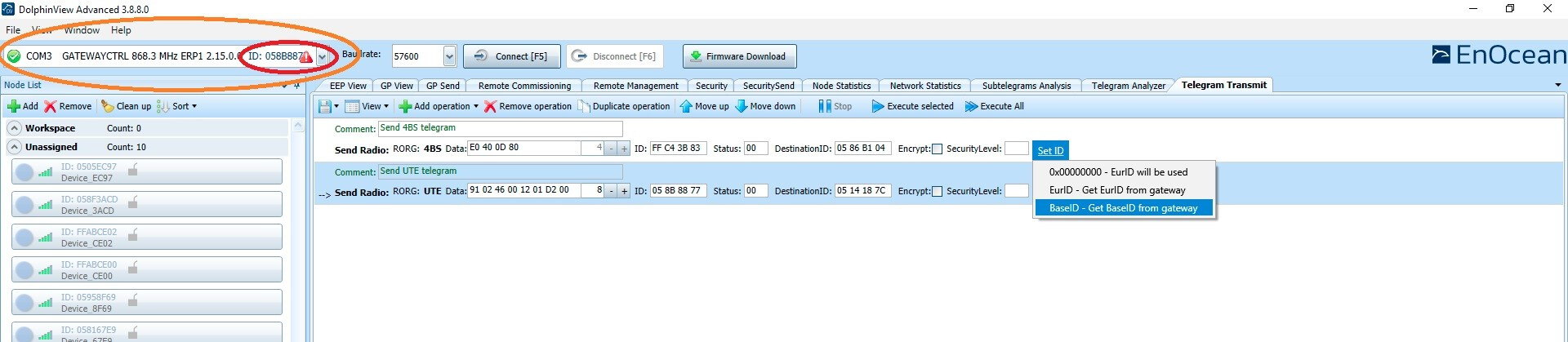Click the green COM3 connection status icon
1568x342 pixels.
coord(14,56)
